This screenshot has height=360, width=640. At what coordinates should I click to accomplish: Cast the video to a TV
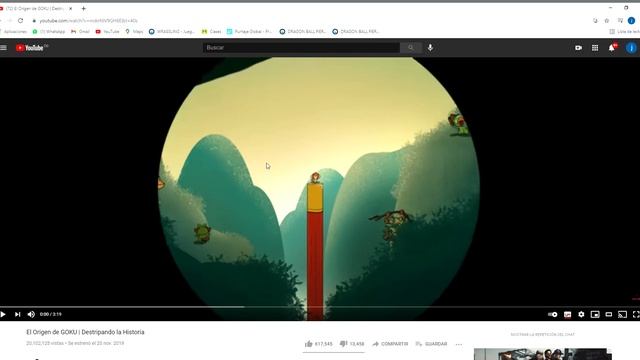click(622, 314)
